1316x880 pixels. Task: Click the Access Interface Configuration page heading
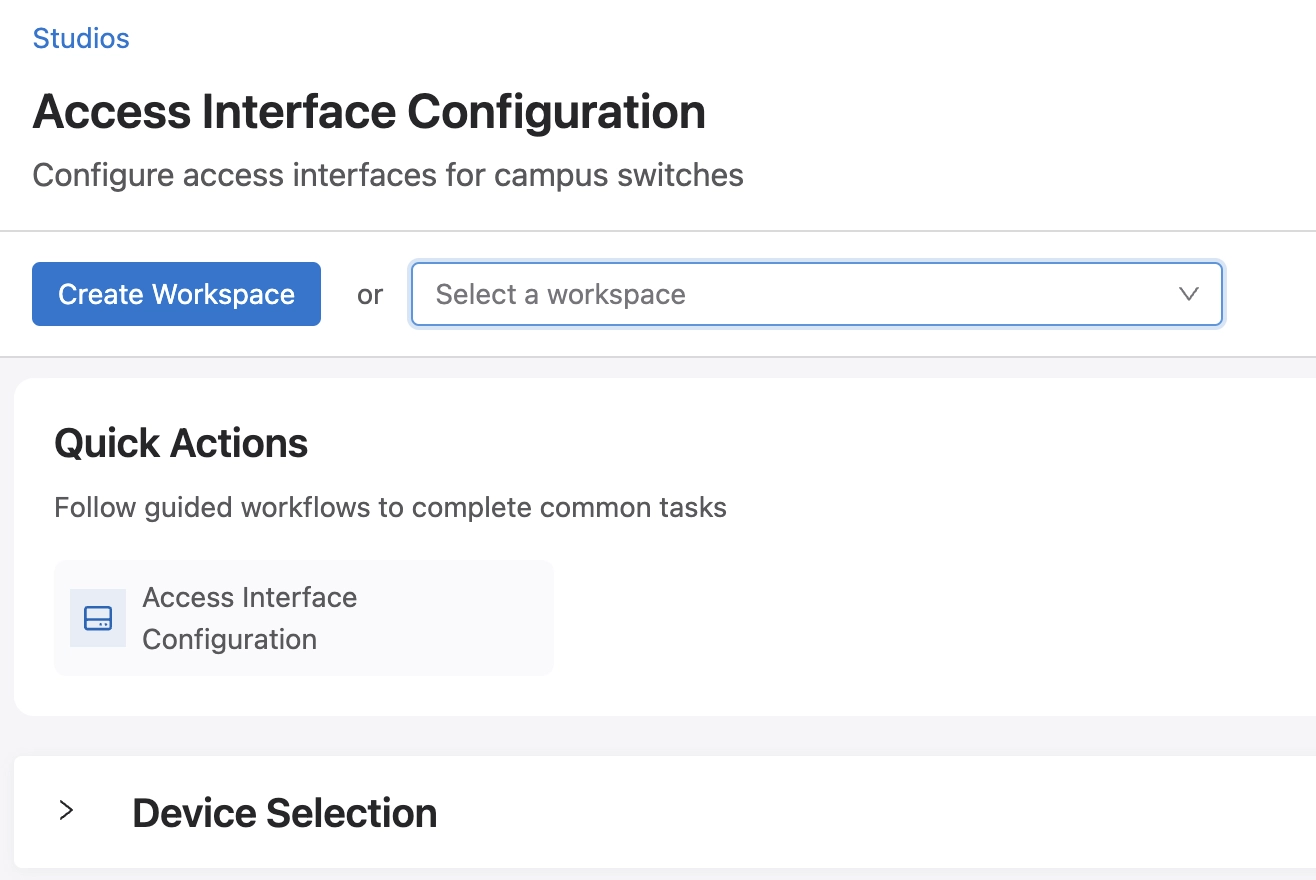click(x=369, y=112)
